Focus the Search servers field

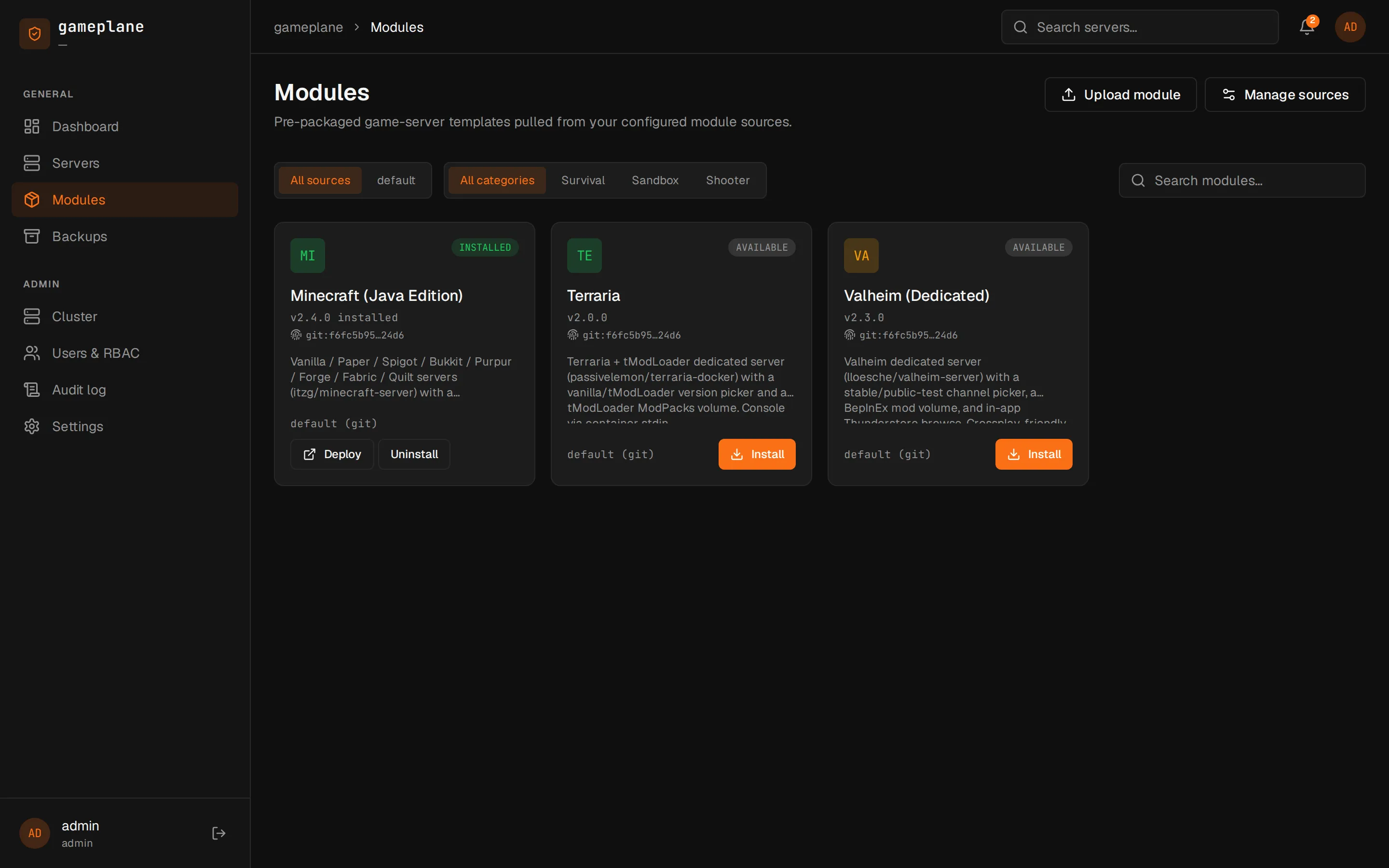pyautogui.click(x=1140, y=27)
